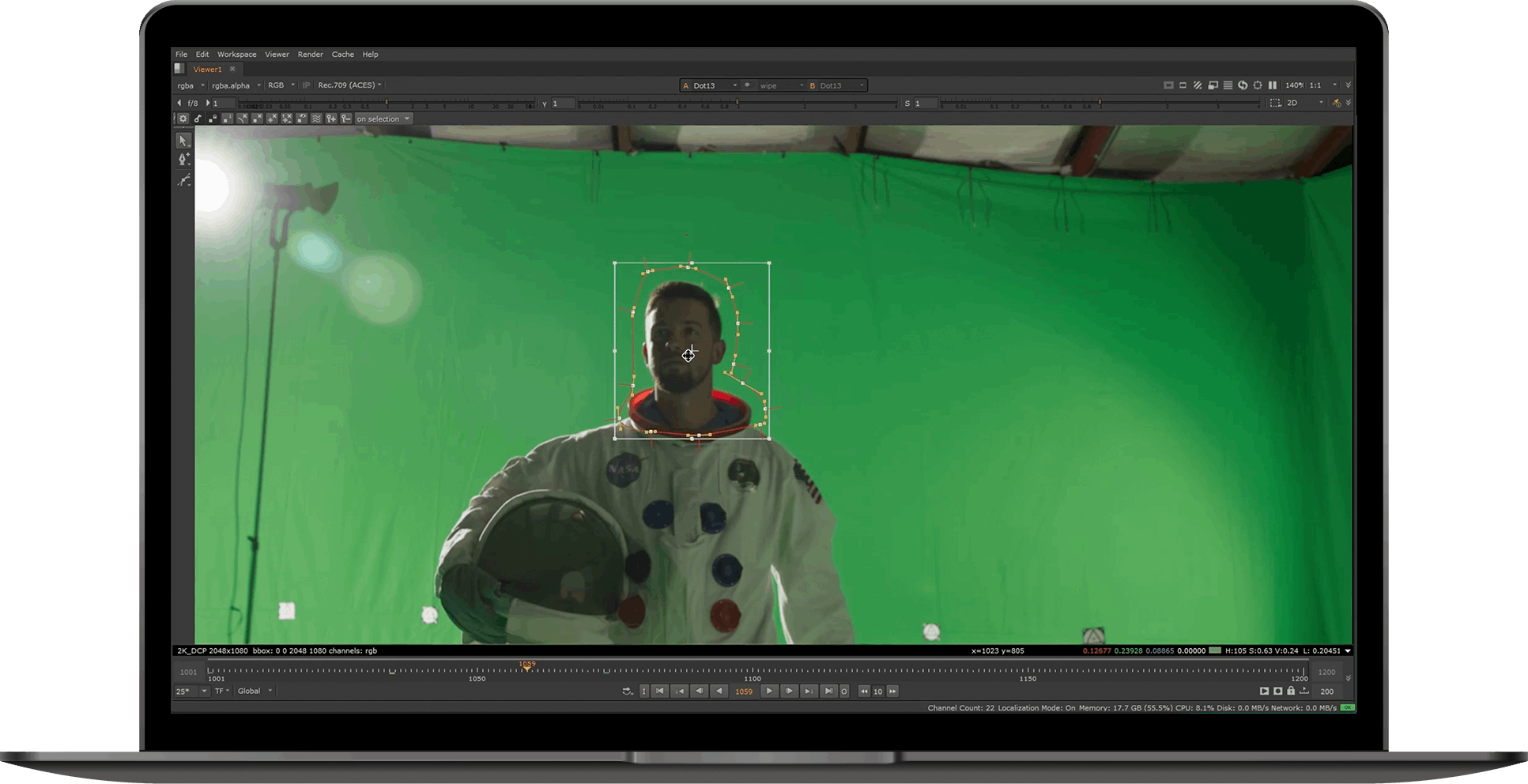The image size is (1528, 784).
Task: Click the 1:1 zoom ratio button
Action: [x=1315, y=85]
